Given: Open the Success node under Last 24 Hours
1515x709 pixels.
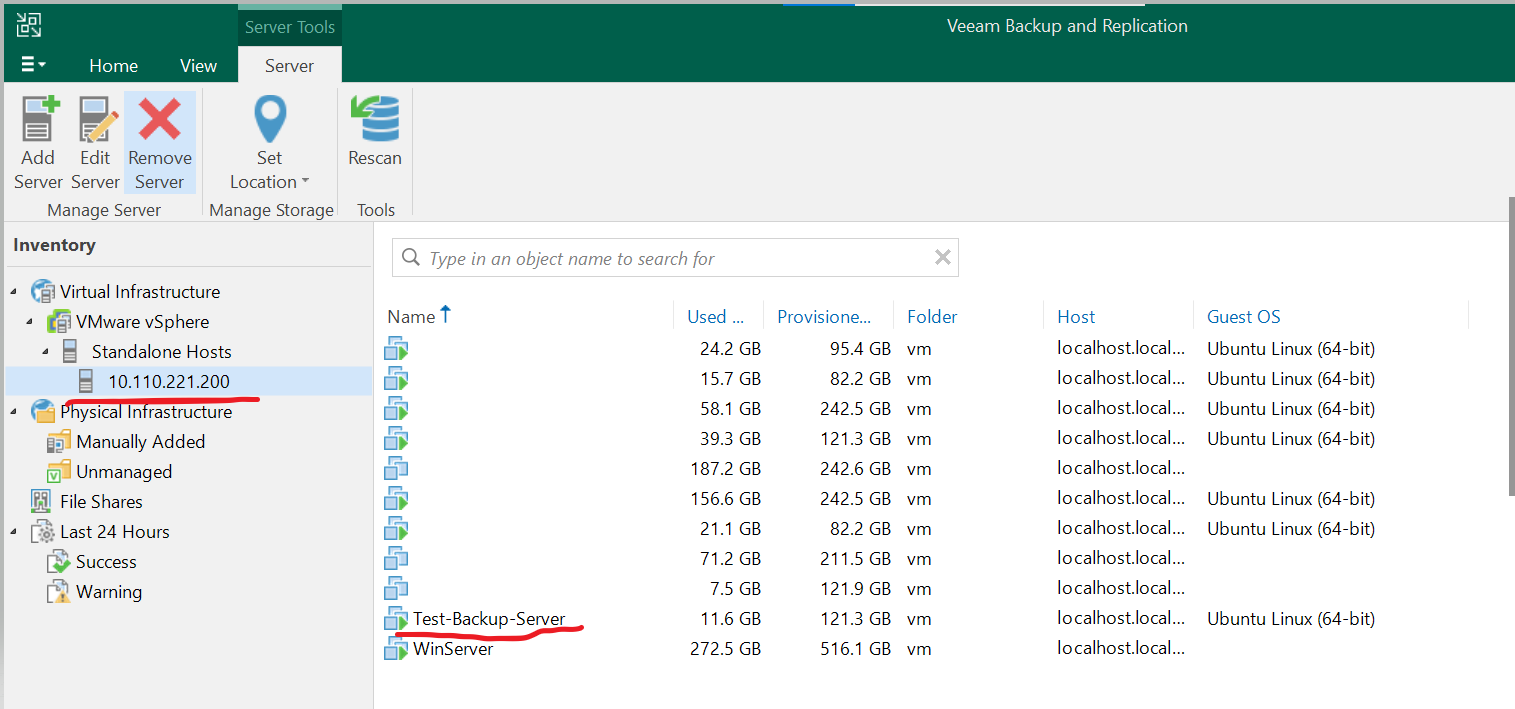Looking at the screenshot, I should (59, 562).
